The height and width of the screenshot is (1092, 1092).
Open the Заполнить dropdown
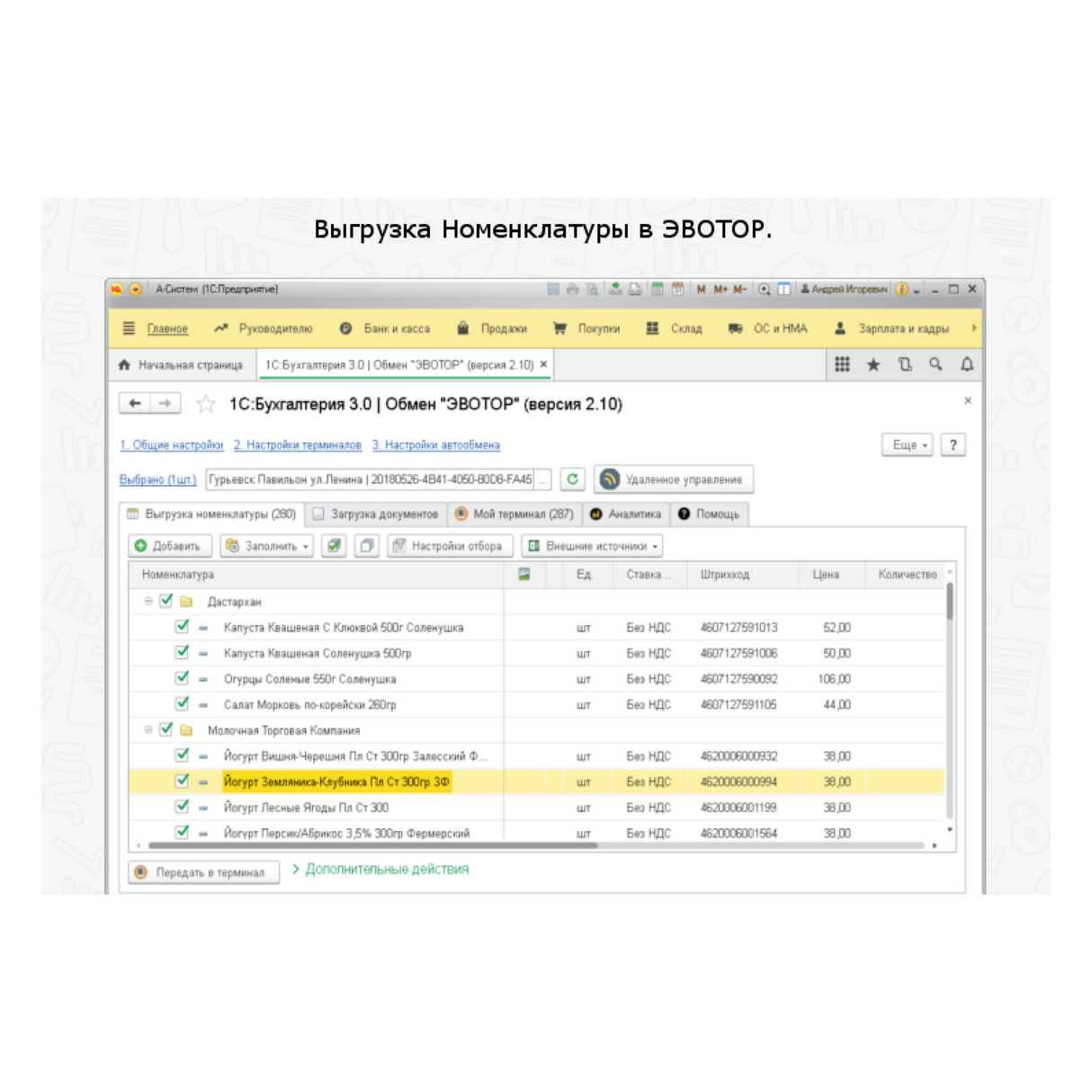tap(266, 546)
